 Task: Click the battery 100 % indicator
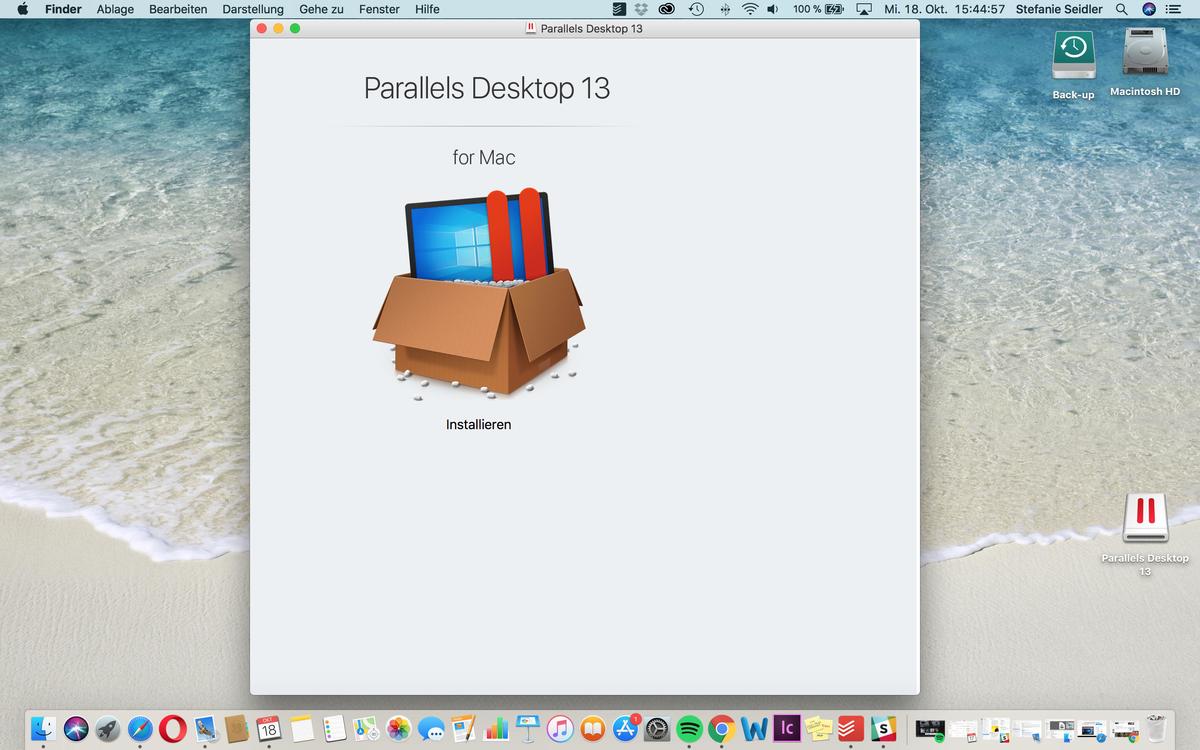818,9
